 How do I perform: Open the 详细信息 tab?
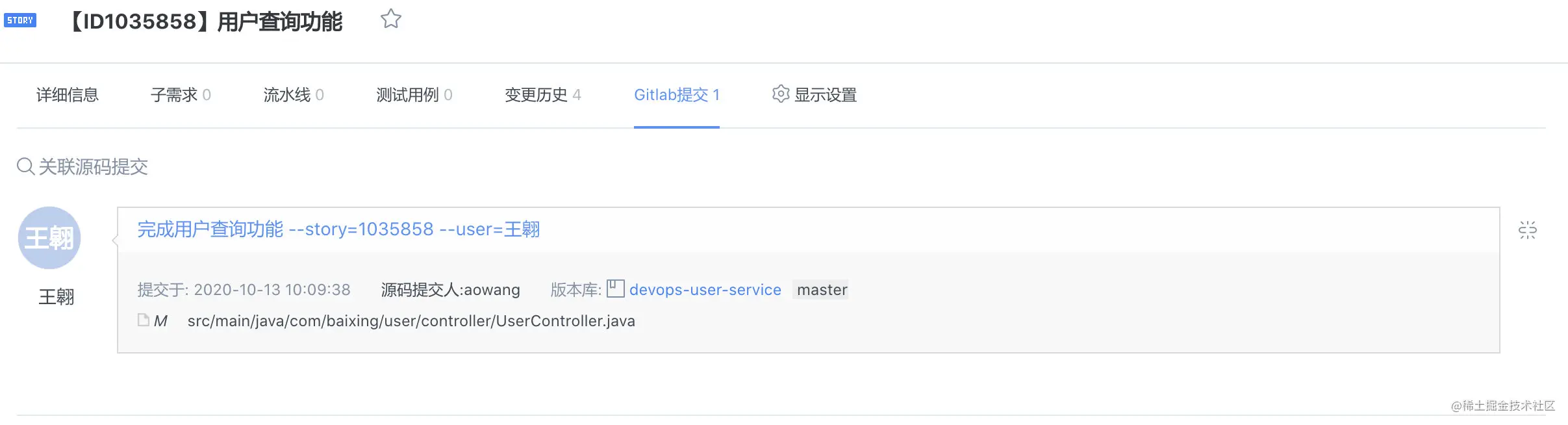click(68, 95)
